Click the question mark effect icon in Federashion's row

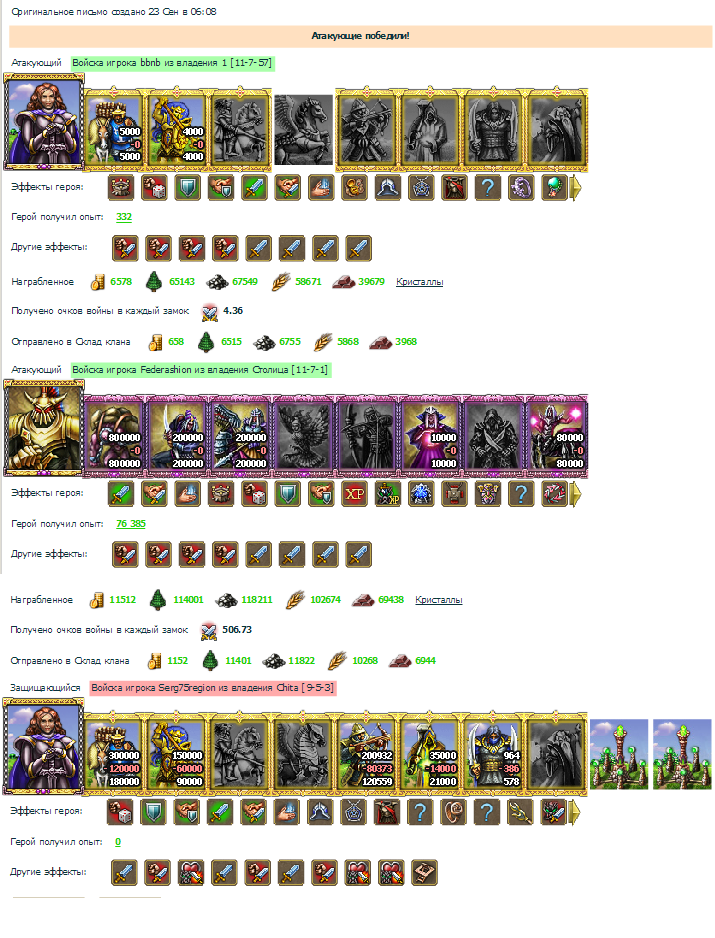521,494
